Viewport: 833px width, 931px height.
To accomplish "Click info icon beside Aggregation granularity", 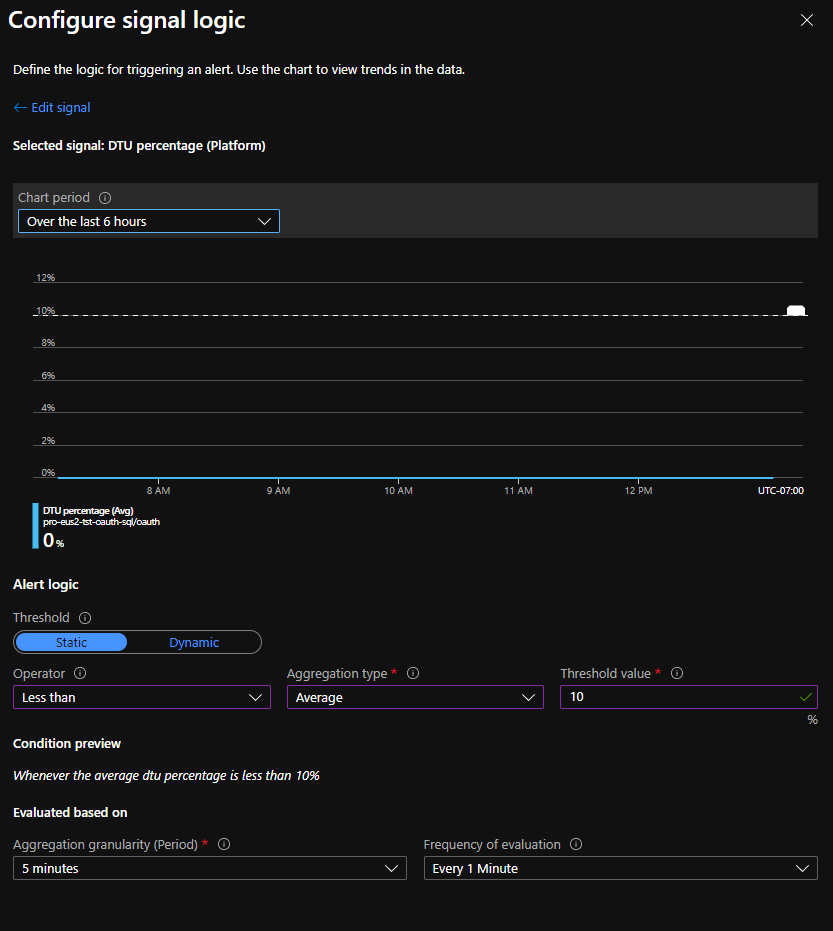I will pos(224,844).
